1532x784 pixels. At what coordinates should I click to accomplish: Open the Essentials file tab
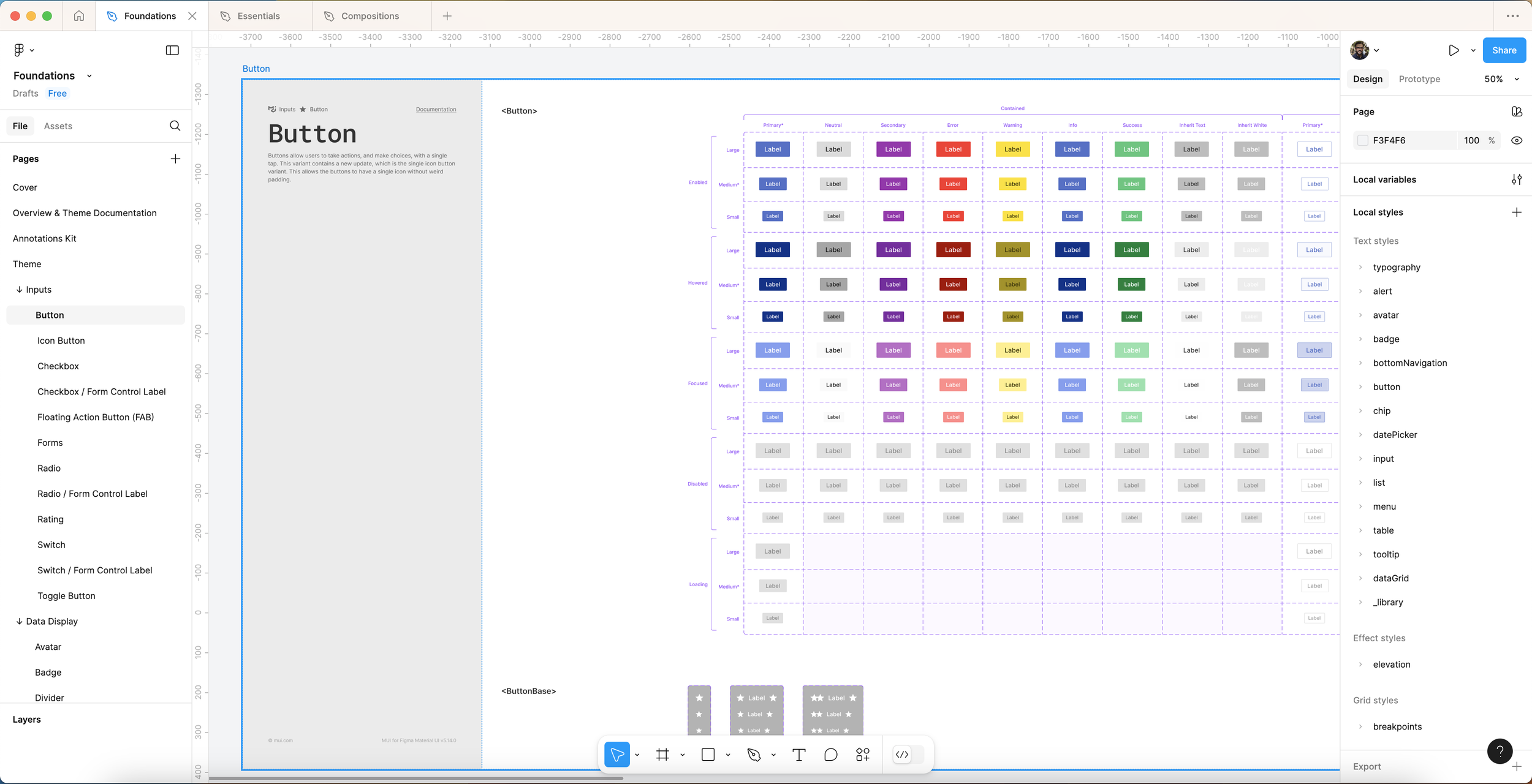tap(259, 16)
